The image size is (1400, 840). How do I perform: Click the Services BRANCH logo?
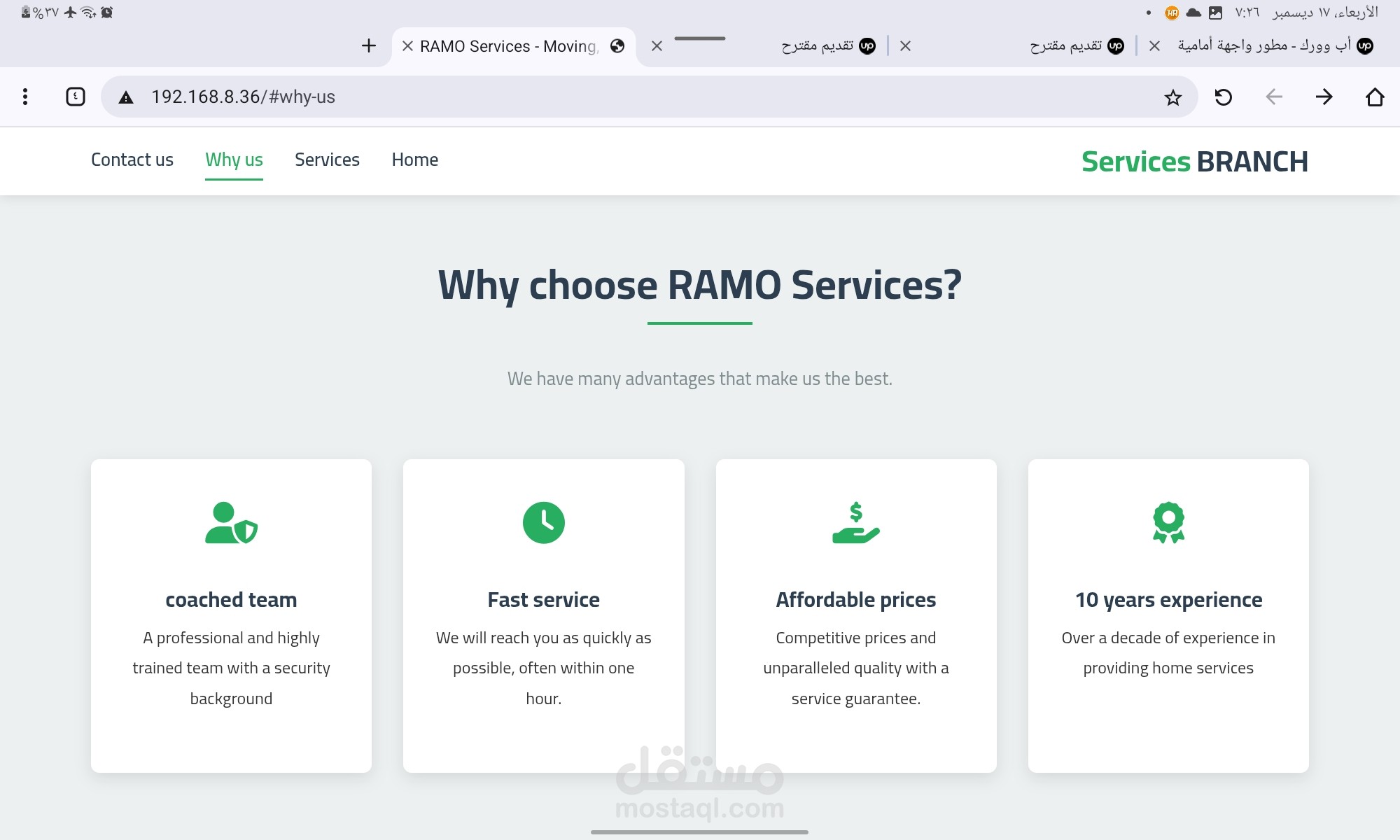pos(1194,162)
